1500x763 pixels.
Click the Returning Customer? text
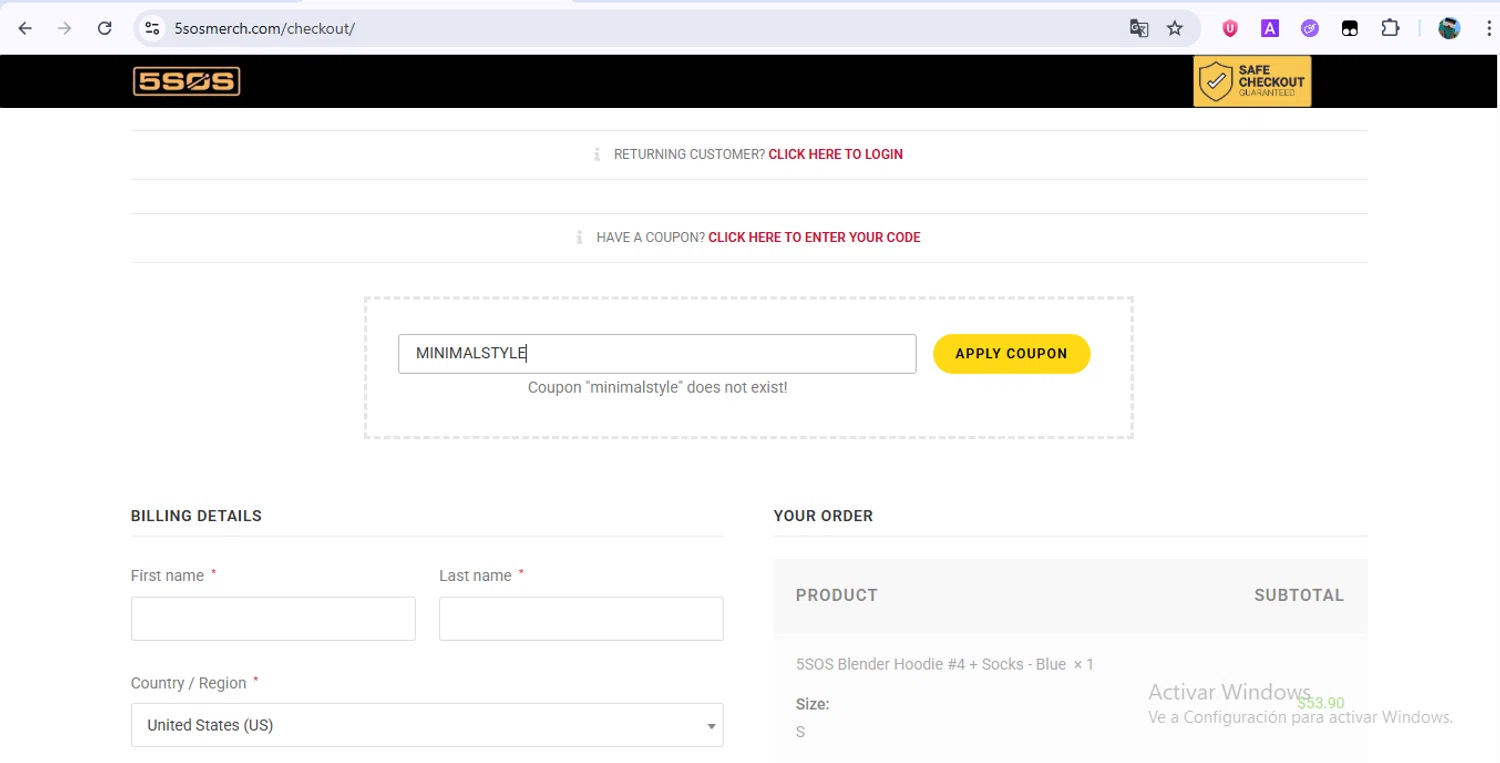[x=689, y=154]
